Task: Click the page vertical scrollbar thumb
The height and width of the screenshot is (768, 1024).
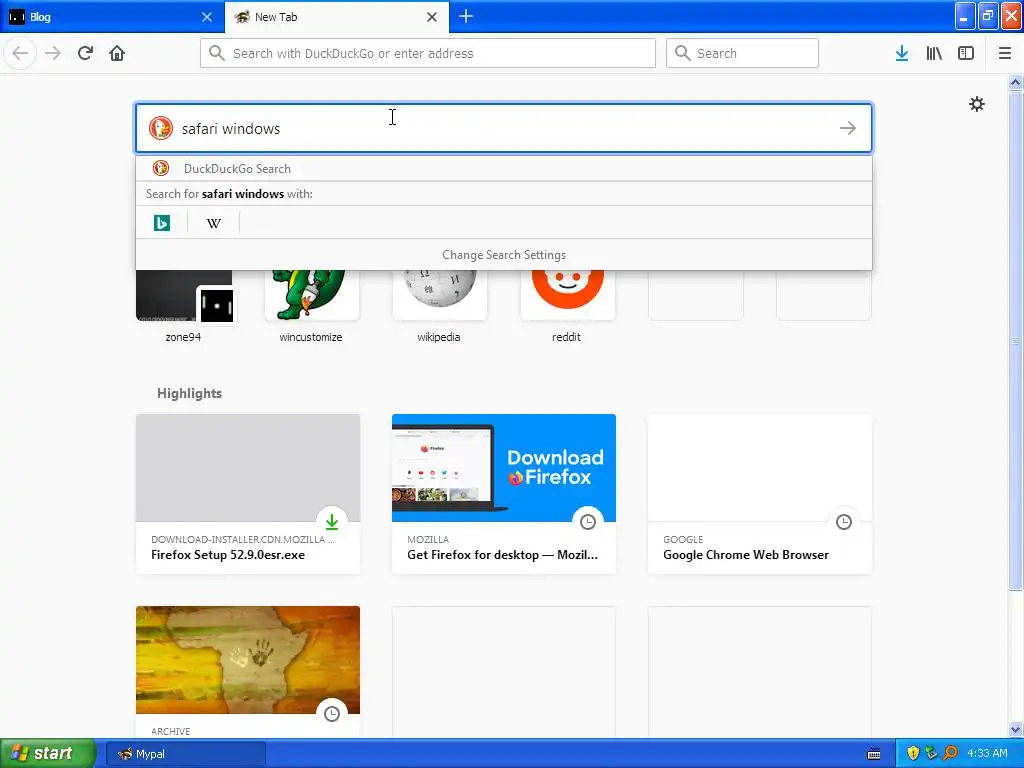Action: [1015, 340]
